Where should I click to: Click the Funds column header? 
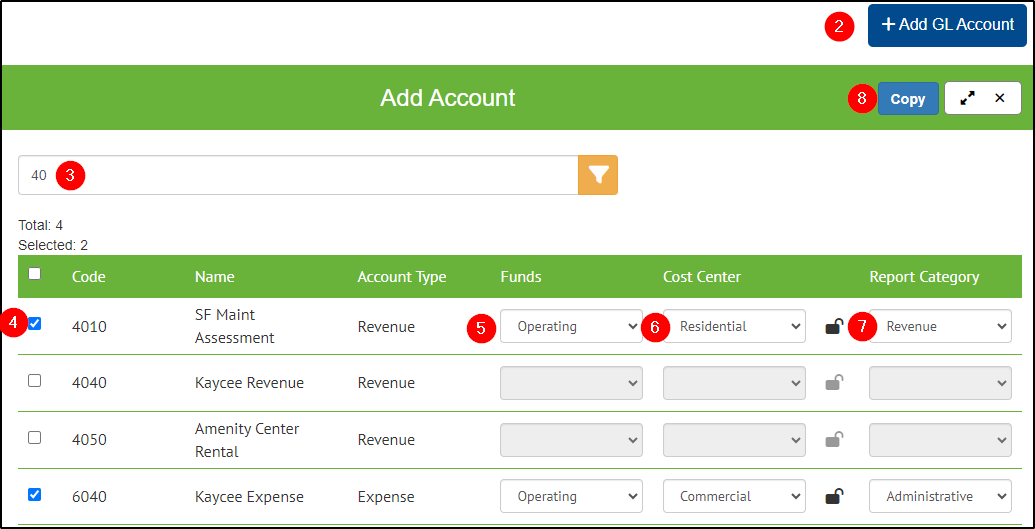[x=521, y=277]
